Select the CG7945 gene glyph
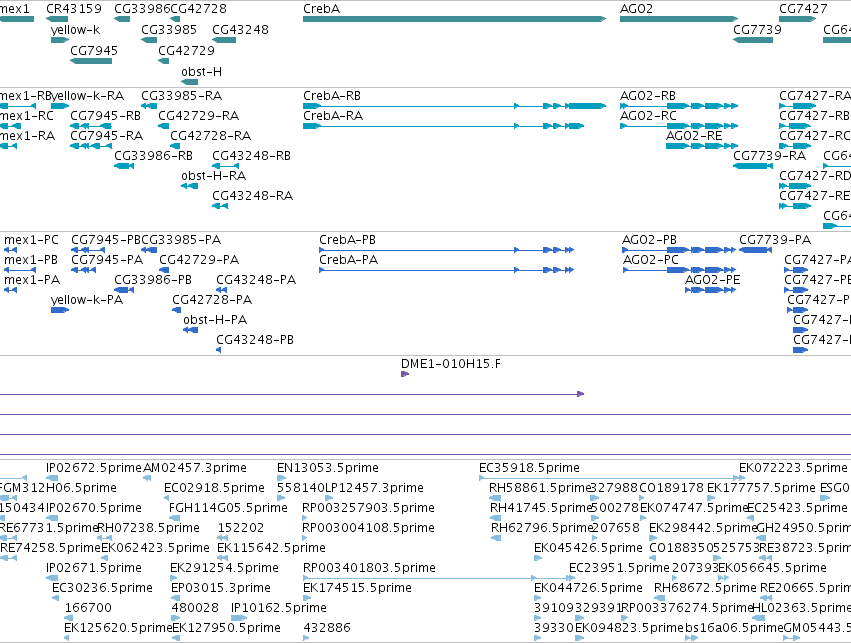The image size is (851, 643). coord(91,61)
